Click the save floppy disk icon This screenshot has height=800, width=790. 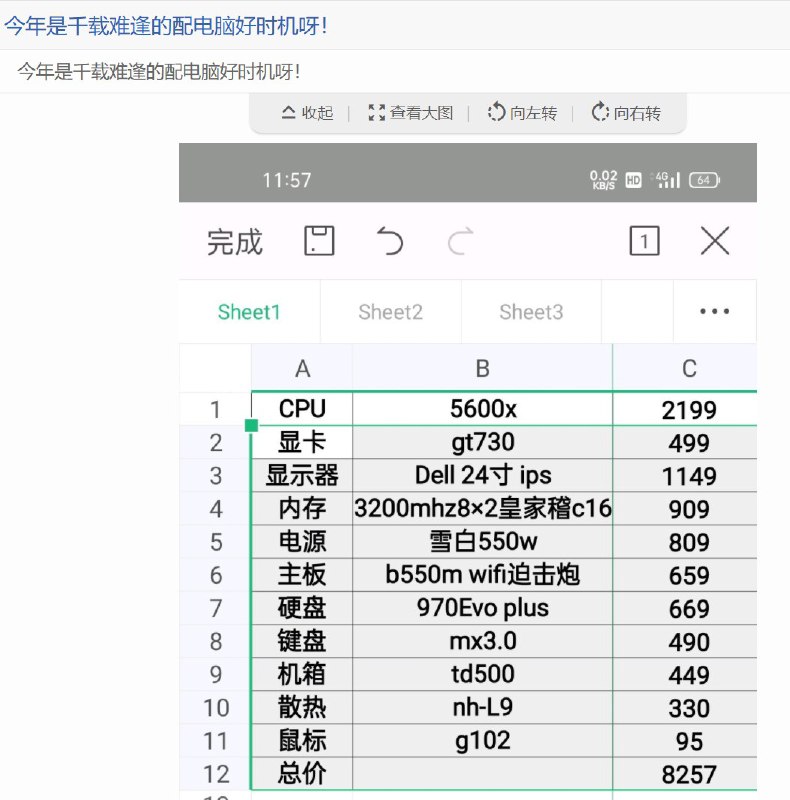[x=319, y=240]
